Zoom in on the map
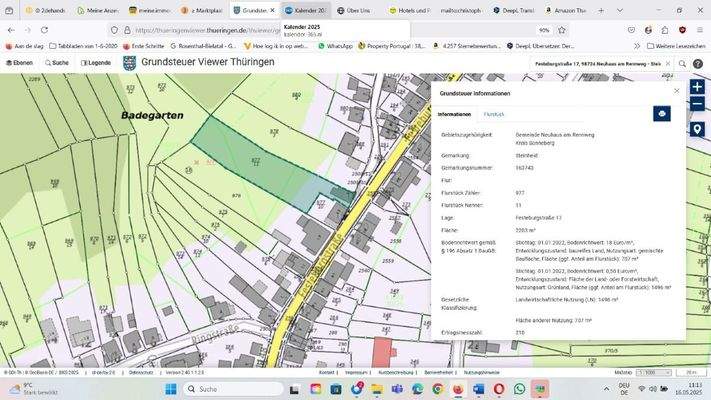The width and height of the screenshot is (711, 400). [x=697, y=88]
